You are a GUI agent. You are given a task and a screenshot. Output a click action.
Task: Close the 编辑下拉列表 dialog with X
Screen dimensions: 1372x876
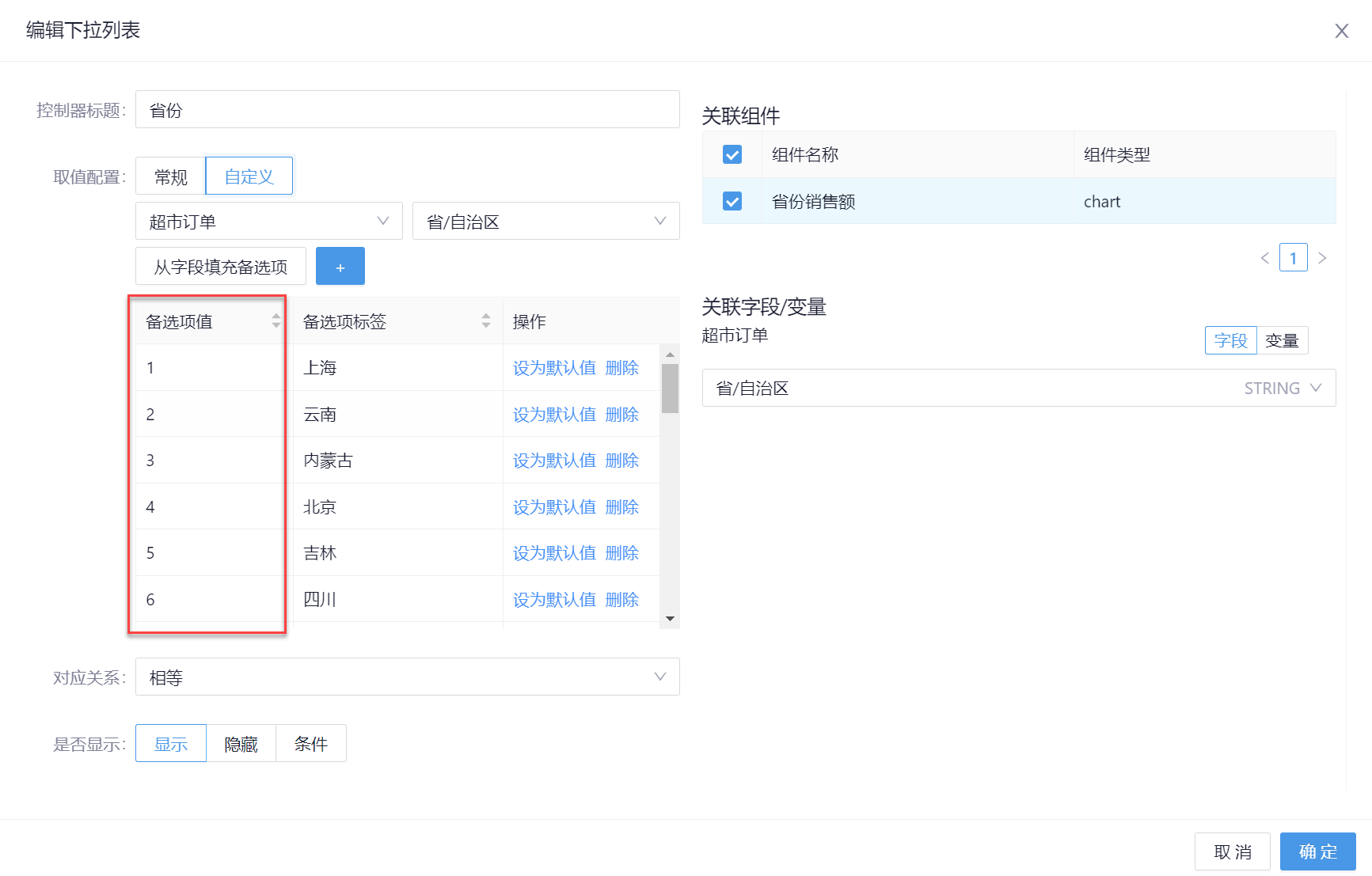1341,31
